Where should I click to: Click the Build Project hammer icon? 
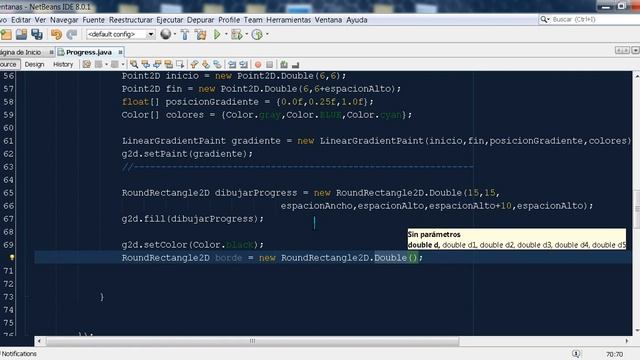tap(185, 35)
